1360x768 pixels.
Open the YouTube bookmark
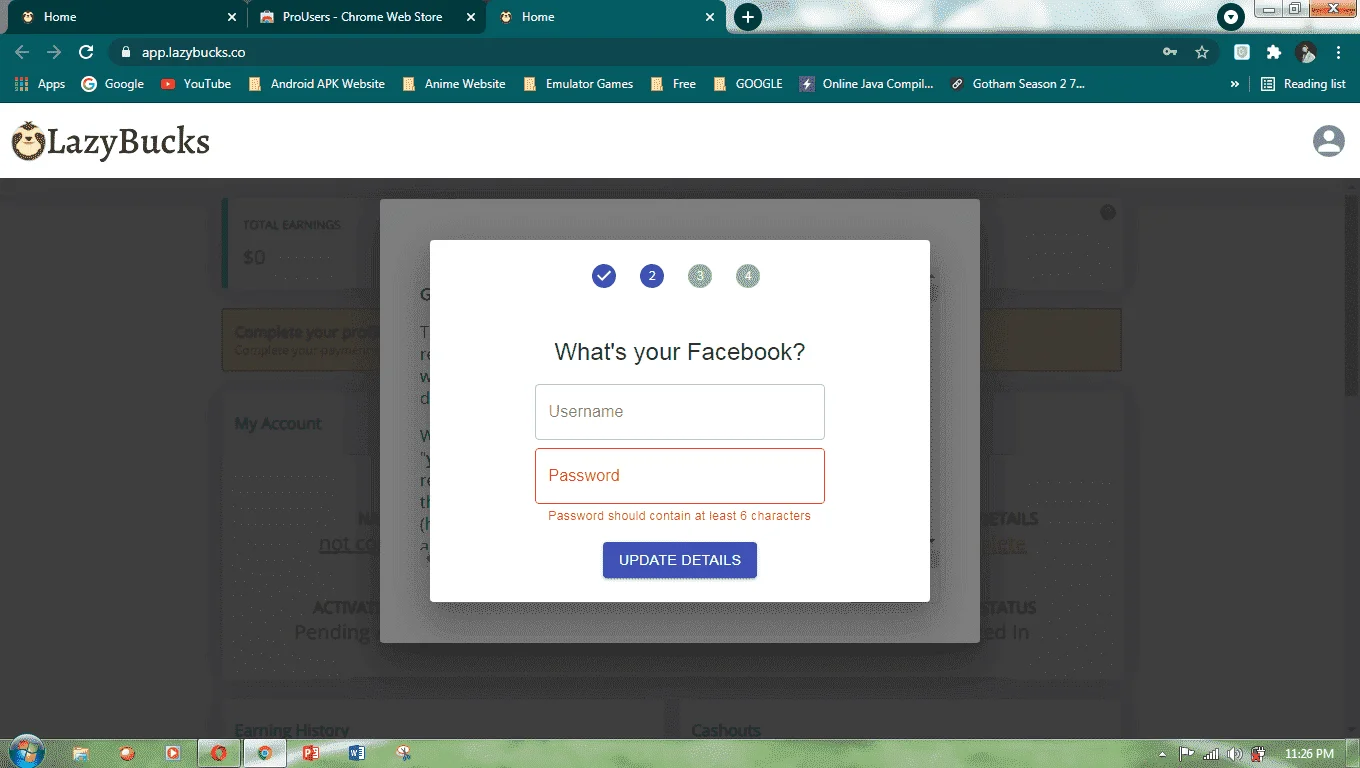coord(196,84)
